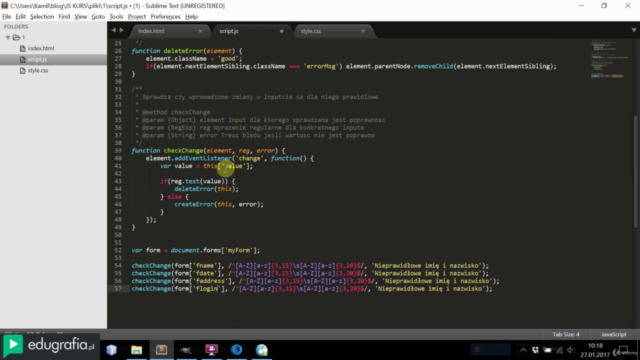Open the File menu
The height and width of the screenshot is (360, 640).
point(7,17)
